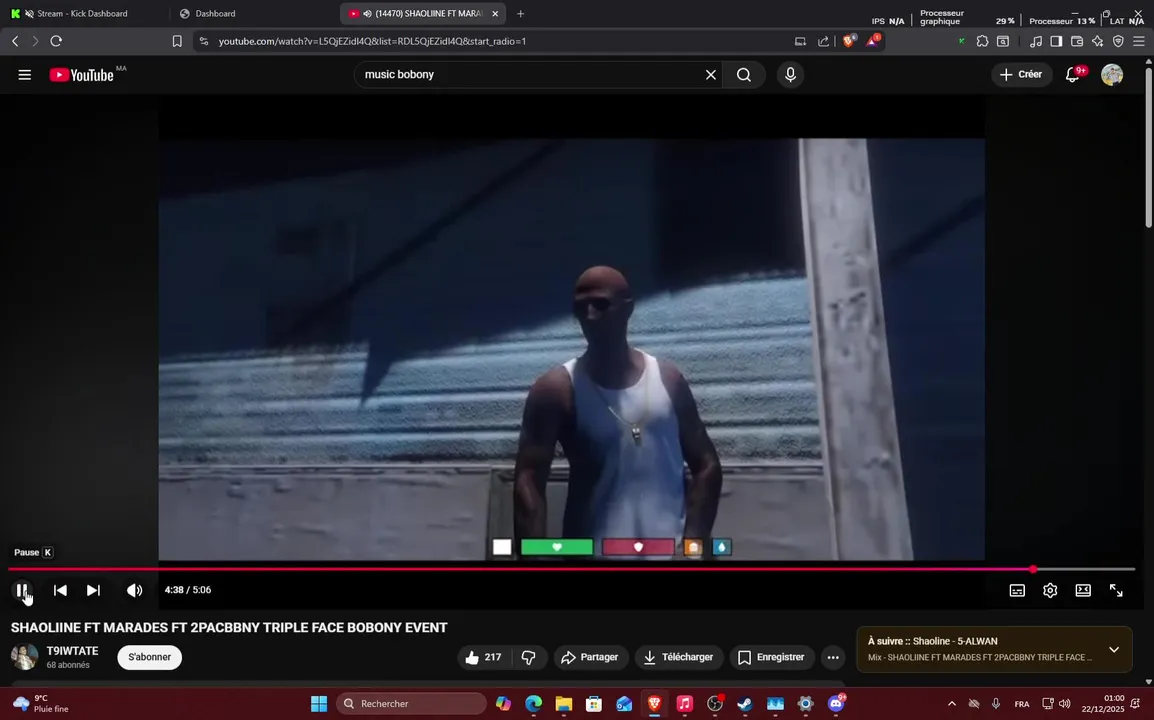The image size is (1154, 720).
Task: Run the YouTube search with magnifier button
Action: coord(744,74)
